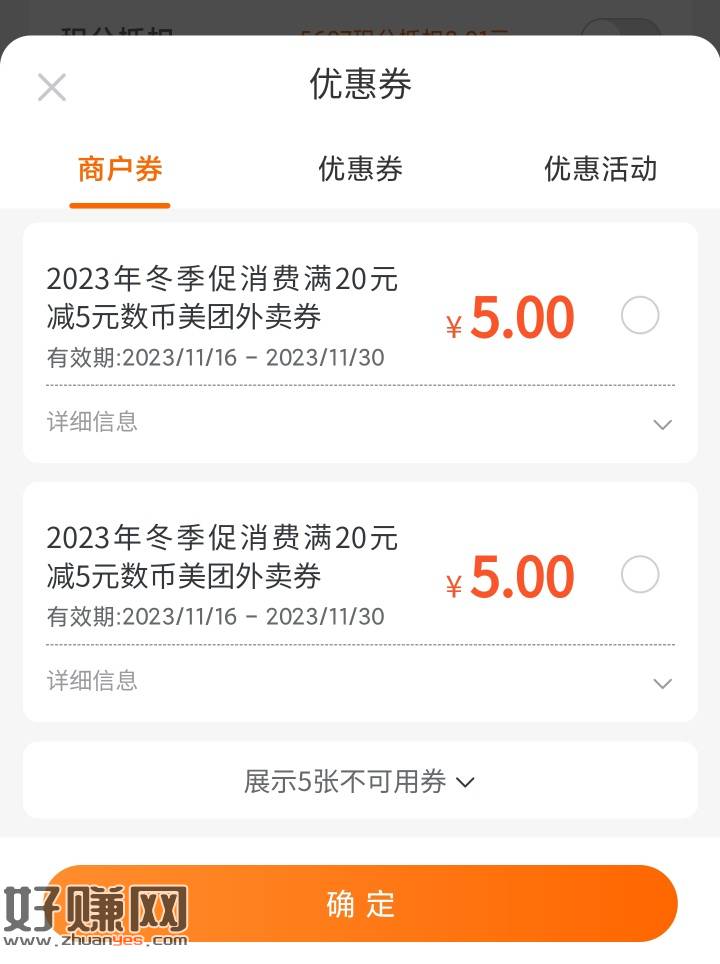Tap the first coupon's validity date line
This screenshot has width=720, height=964.
(x=216, y=357)
